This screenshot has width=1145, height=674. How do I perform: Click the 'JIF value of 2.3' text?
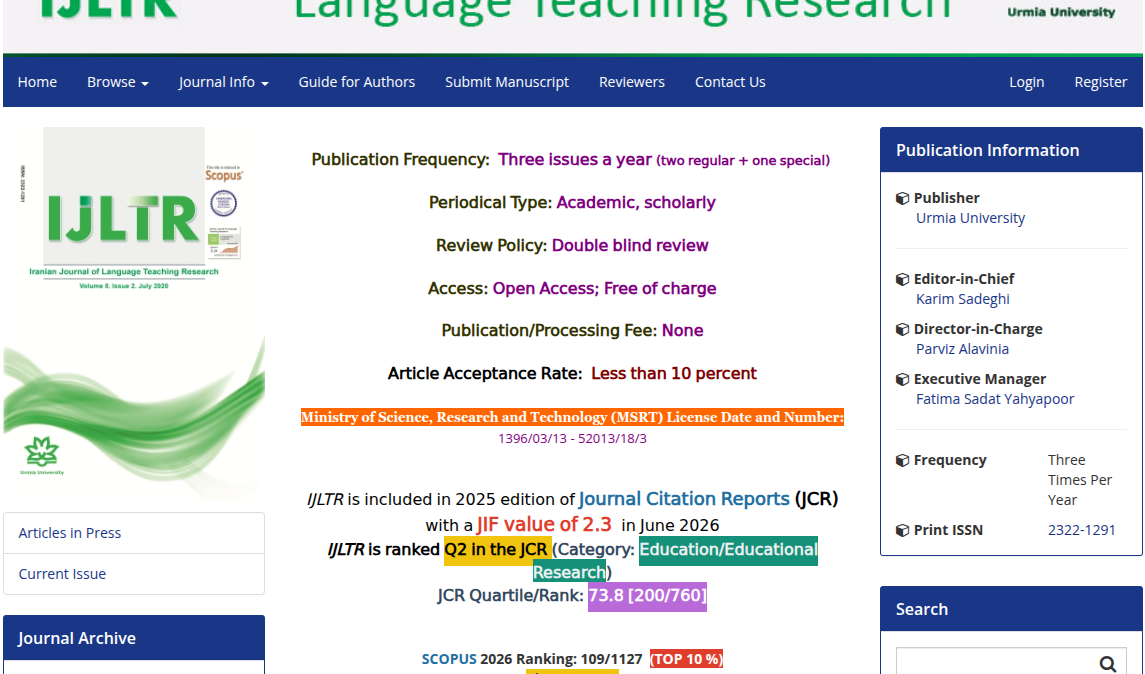coord(544,524)
